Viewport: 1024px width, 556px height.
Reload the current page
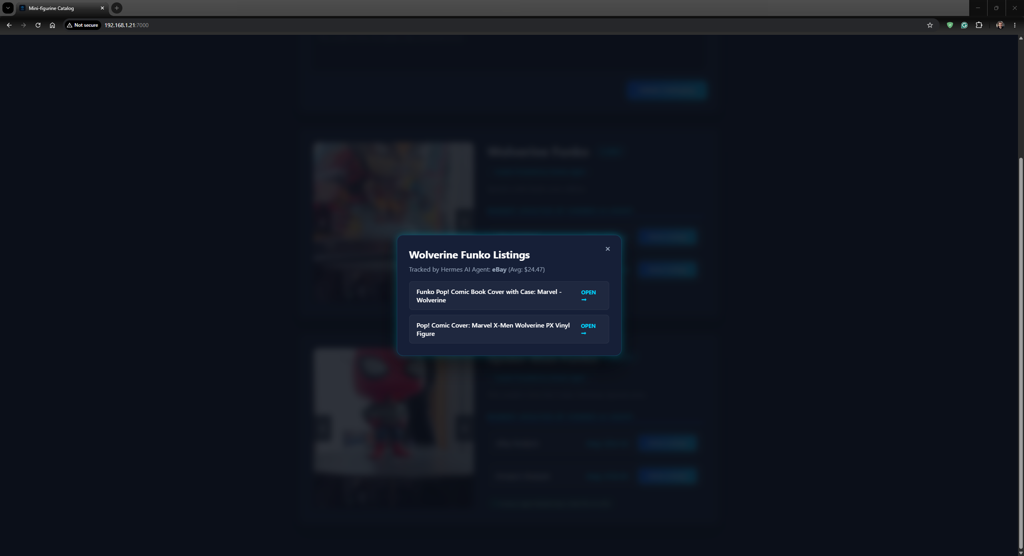click(38, 25)
